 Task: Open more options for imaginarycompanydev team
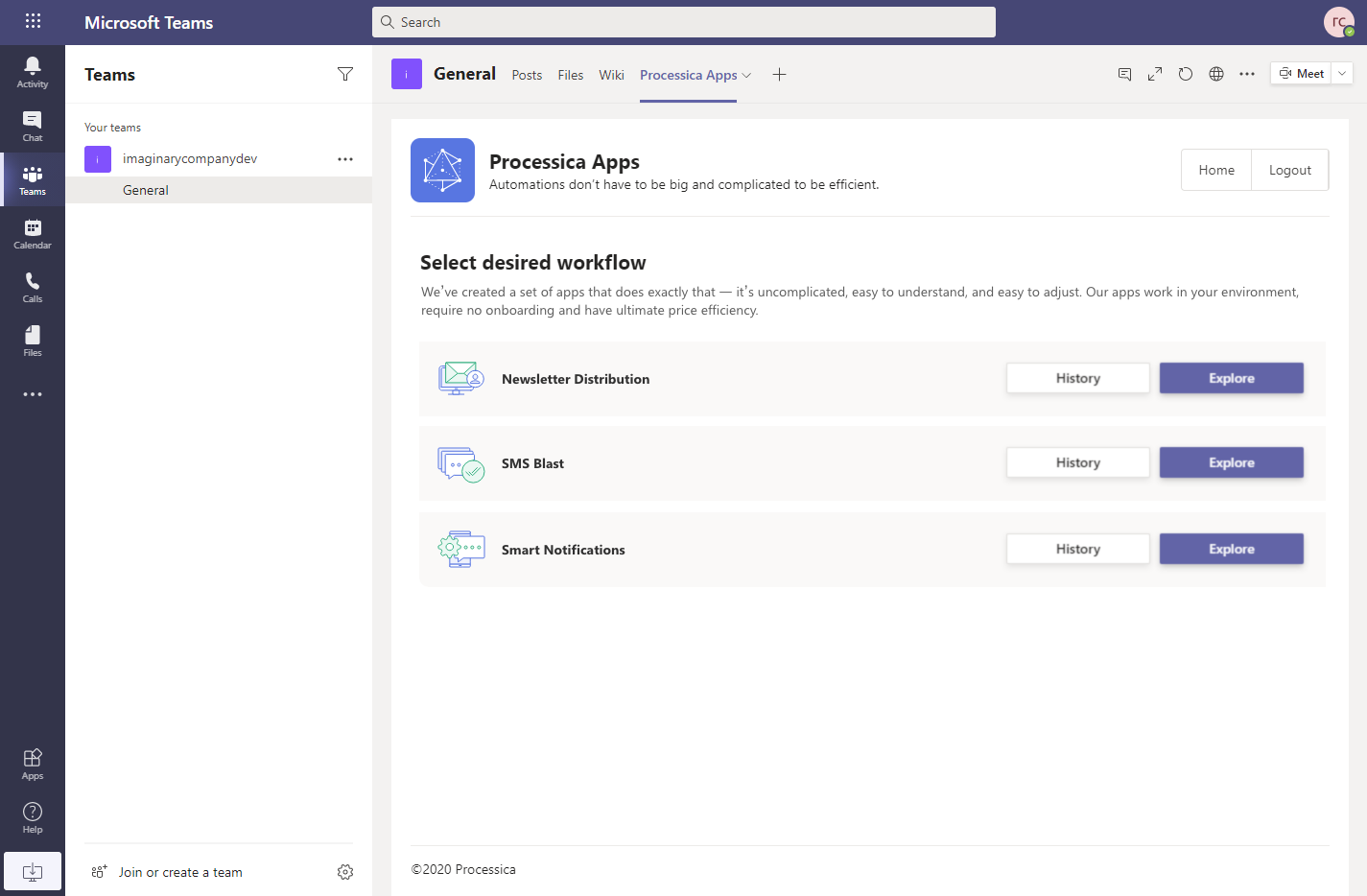pyautogui.click(x=345, y=159)
